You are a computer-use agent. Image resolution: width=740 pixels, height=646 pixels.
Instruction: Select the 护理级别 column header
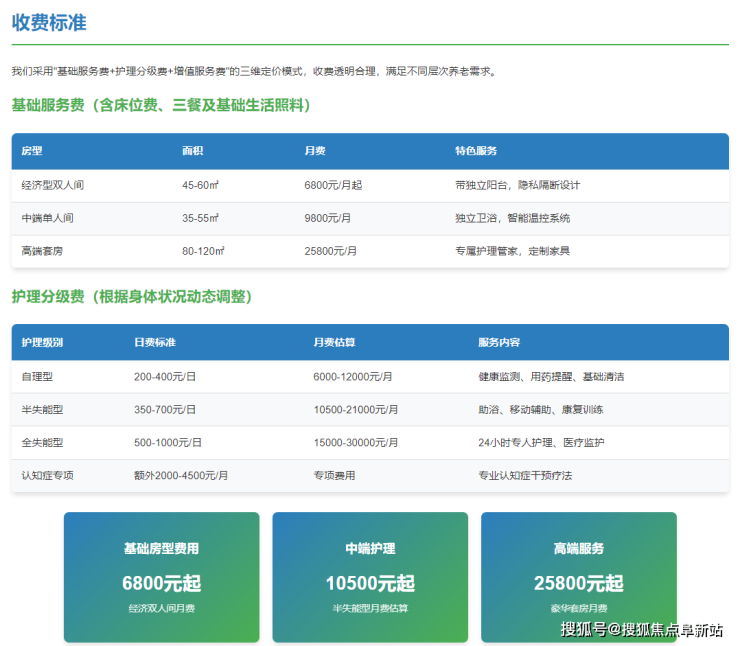point(42,343)
